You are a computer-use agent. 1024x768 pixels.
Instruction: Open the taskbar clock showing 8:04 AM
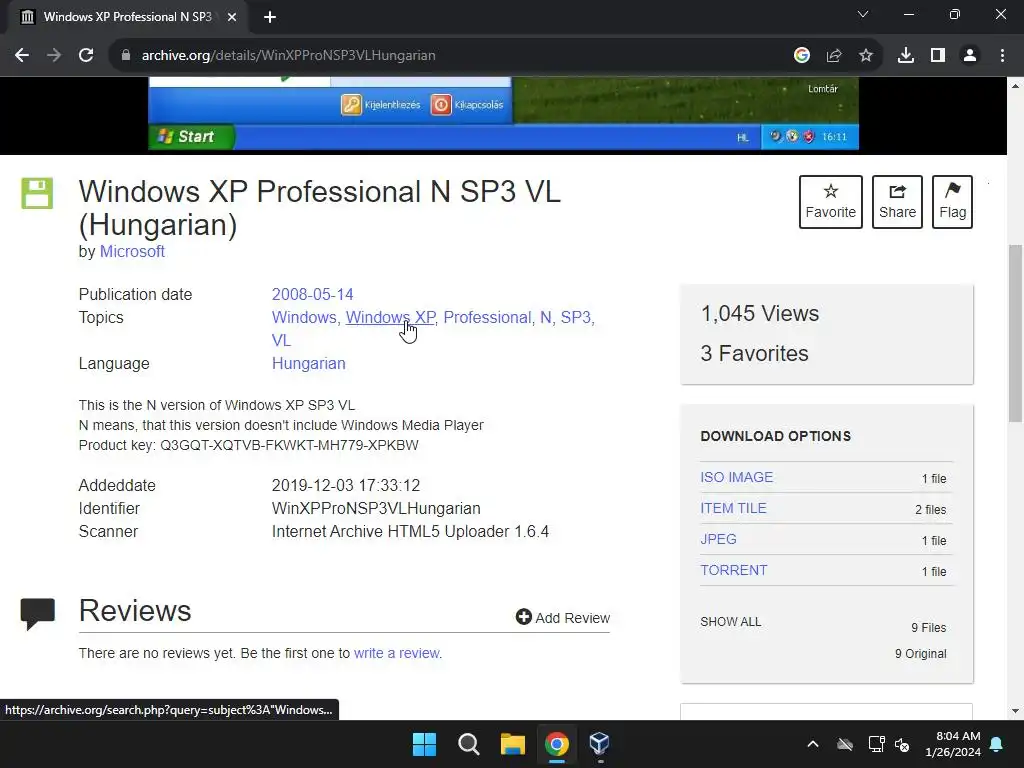tap(953, 744)
